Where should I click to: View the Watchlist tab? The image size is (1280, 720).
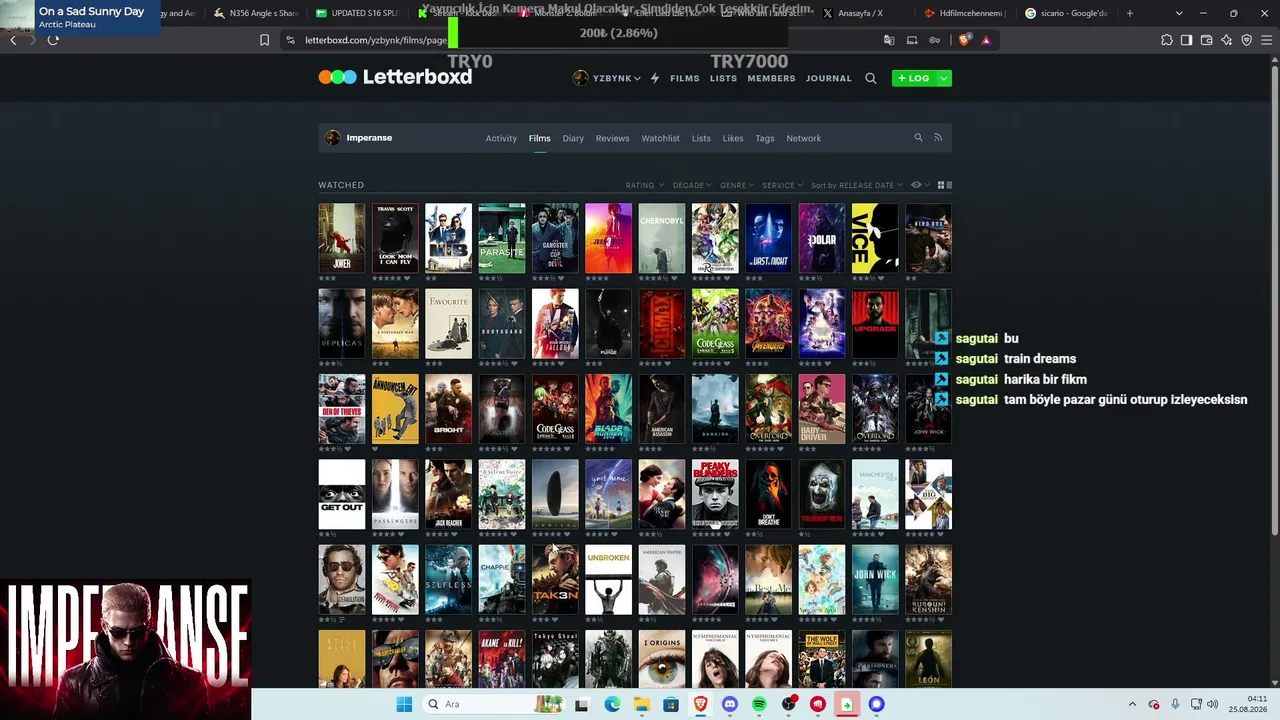[660, 138]
